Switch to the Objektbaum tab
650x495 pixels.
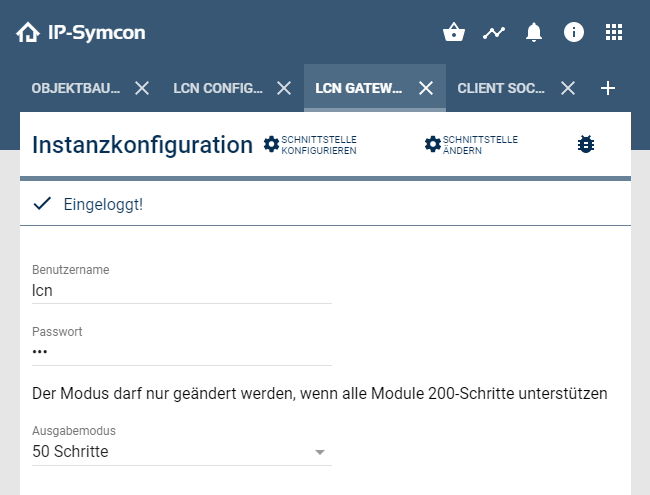tap(76, 88)
